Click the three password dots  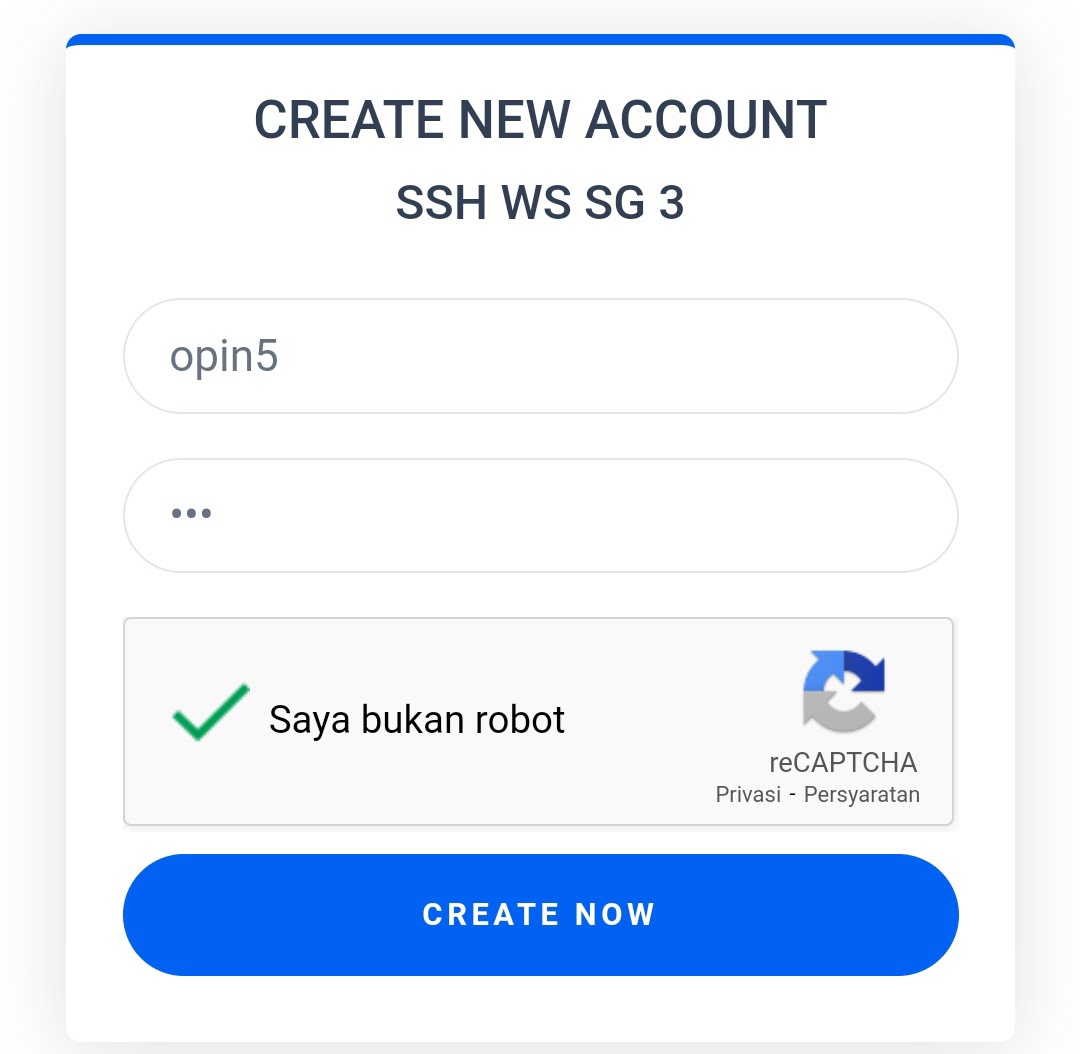pyautogui.click(x=191, y=513)
